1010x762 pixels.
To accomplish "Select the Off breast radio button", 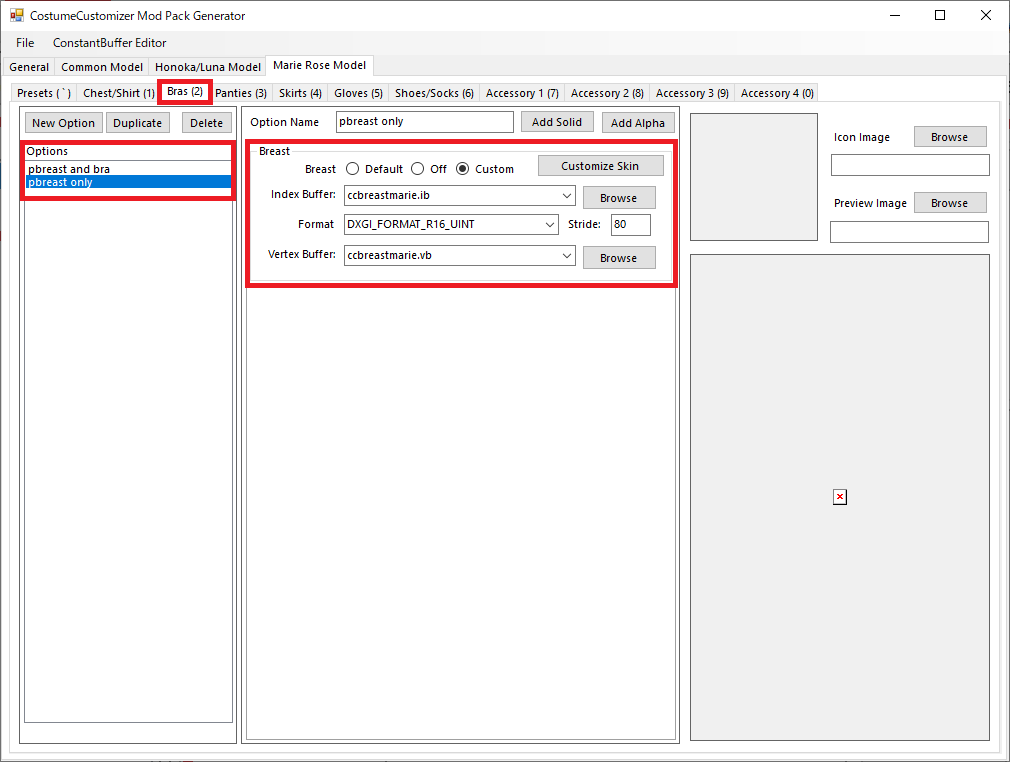I will click(x=417, y=169).
